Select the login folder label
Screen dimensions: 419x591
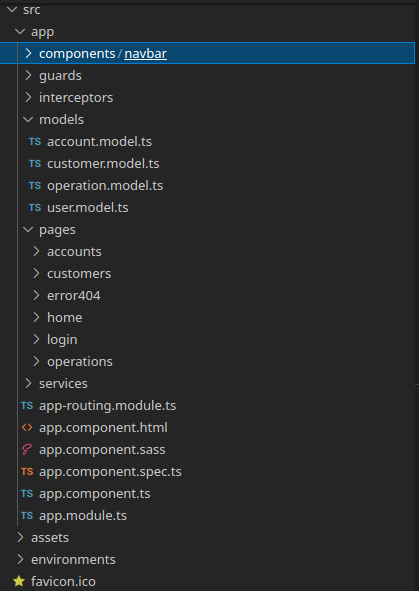tap(62, 340)
